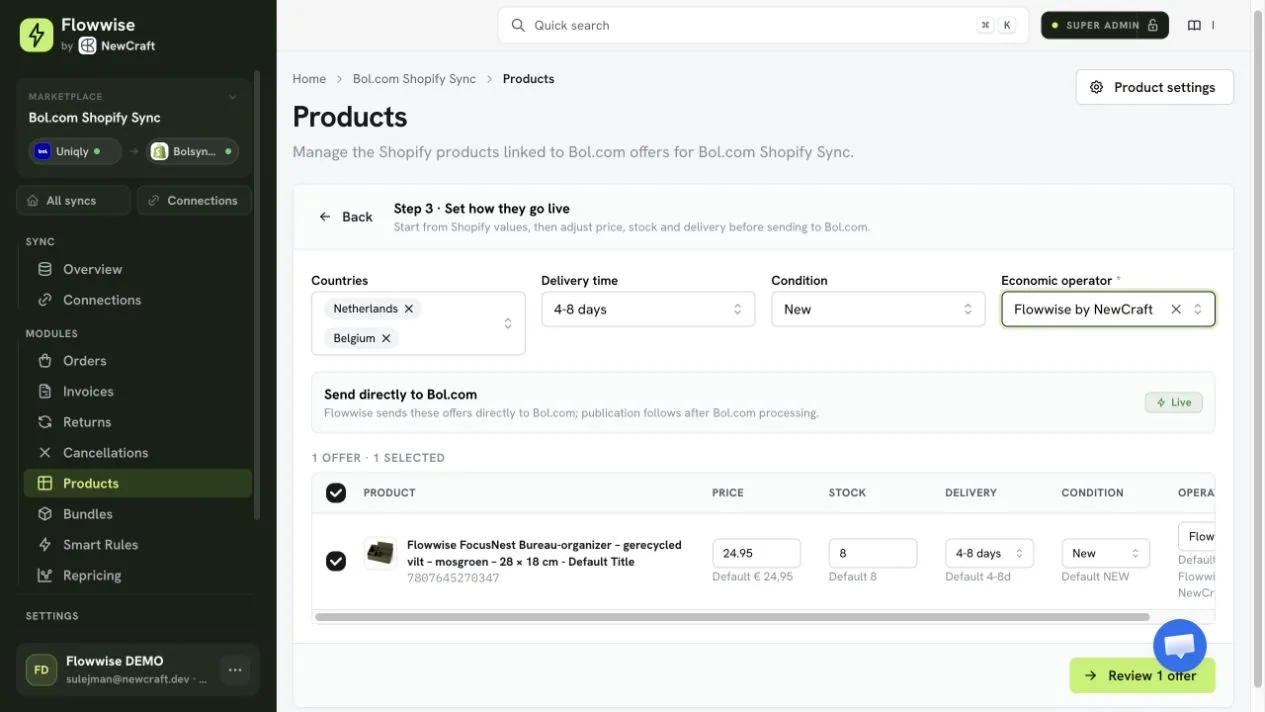Viewport: 1265px width, 712px height.
Task: Open the row Delivery 4-8 days dropdown
Action: 989,553
